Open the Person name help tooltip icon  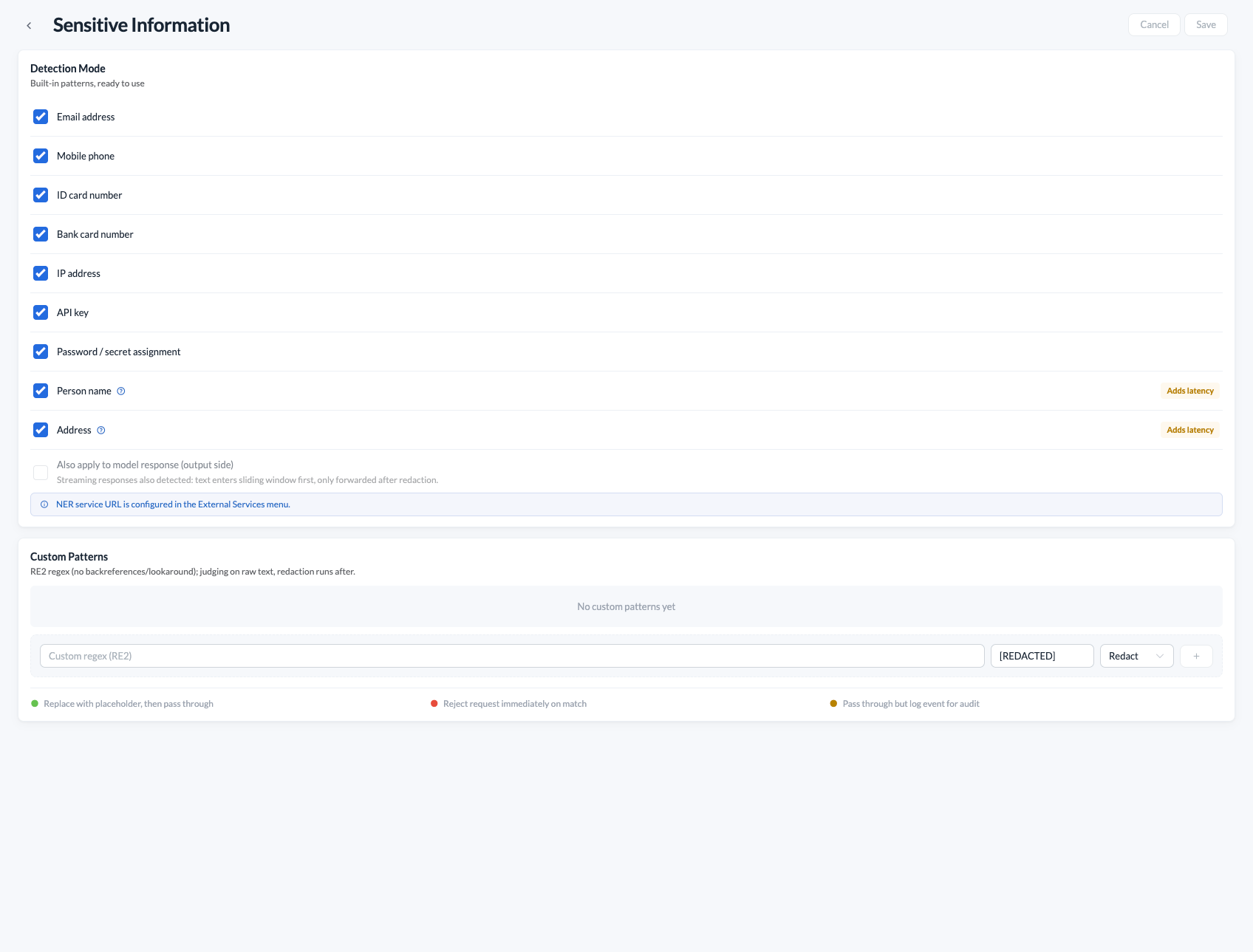click(121, 391)
